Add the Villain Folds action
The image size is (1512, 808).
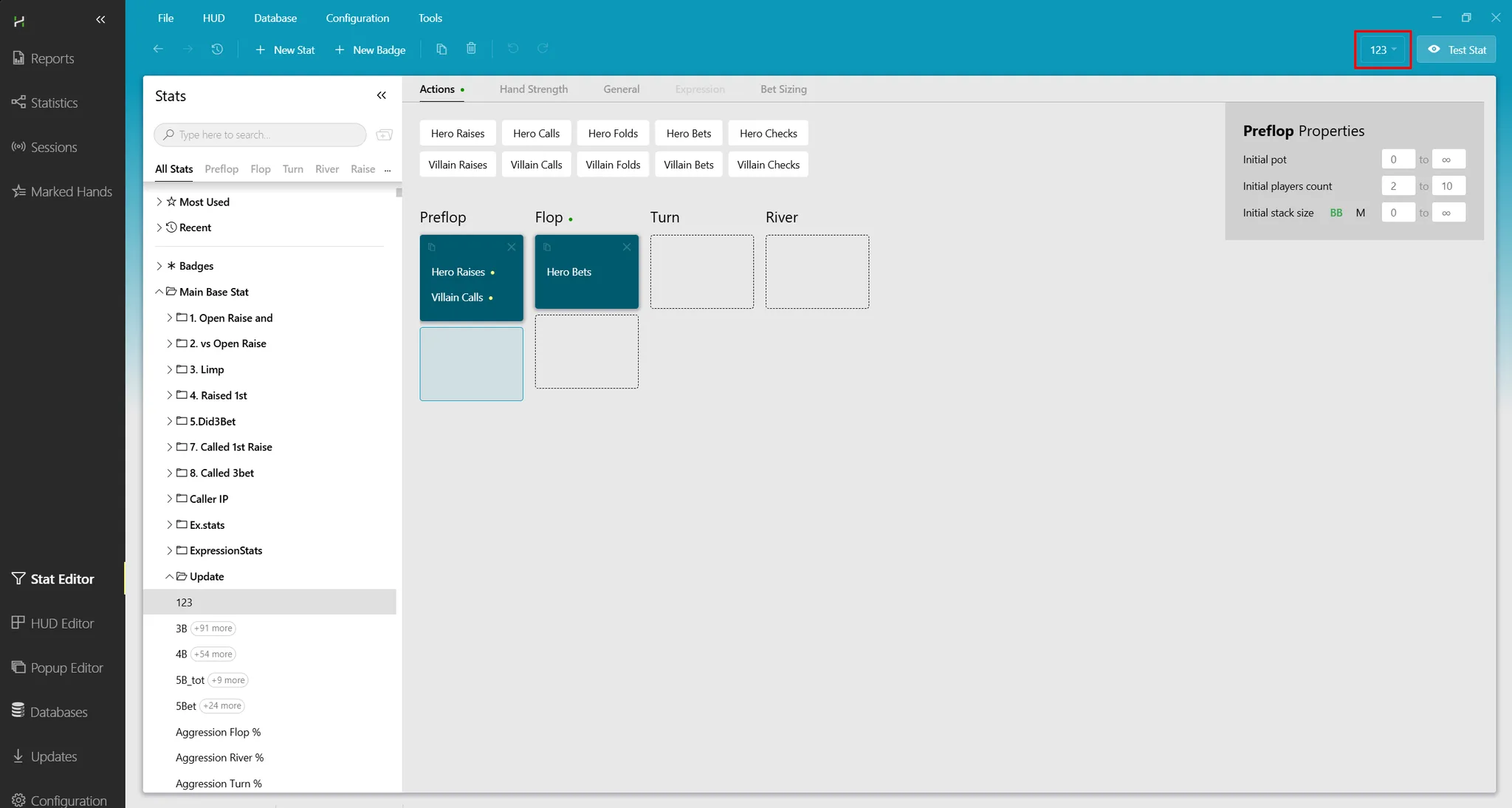(x=612, y=165)
